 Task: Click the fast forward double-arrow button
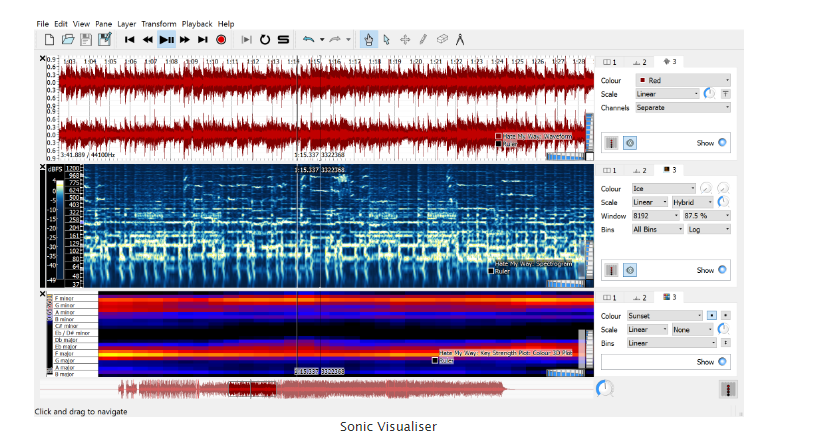tap(185, 39)
